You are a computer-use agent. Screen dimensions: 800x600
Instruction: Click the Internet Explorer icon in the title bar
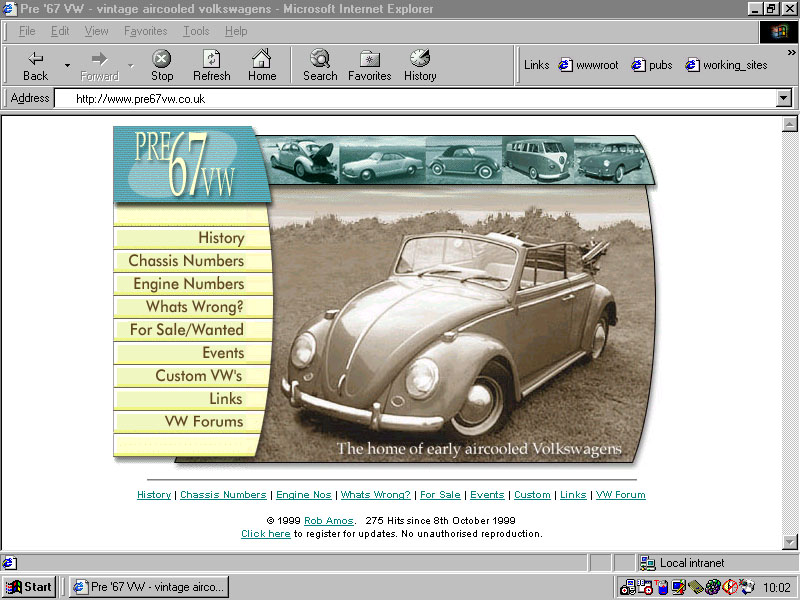pos(9,9)
